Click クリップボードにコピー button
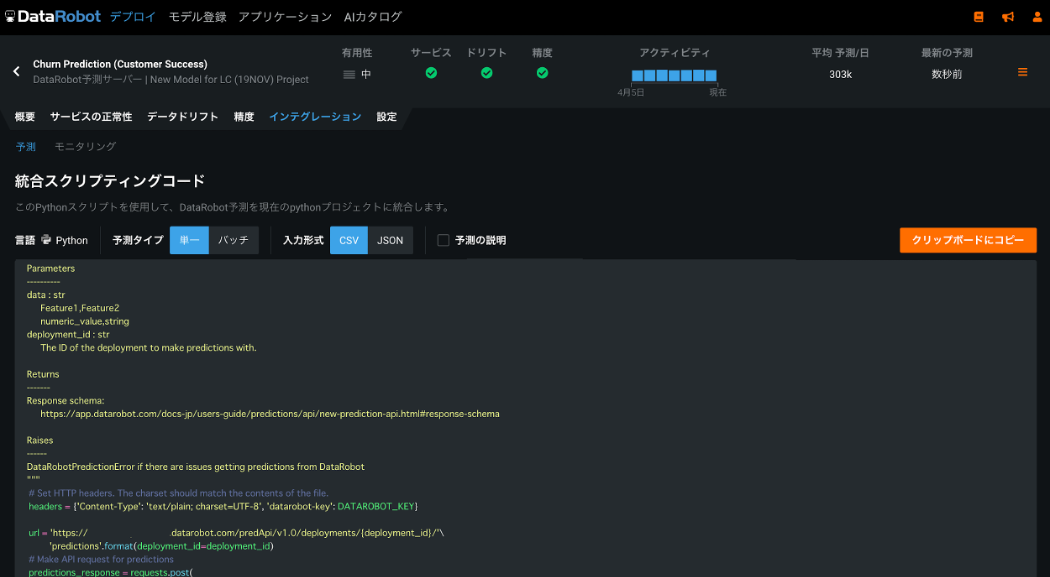The width and height of the screenshot is (1050, 577). click(968, 240)
